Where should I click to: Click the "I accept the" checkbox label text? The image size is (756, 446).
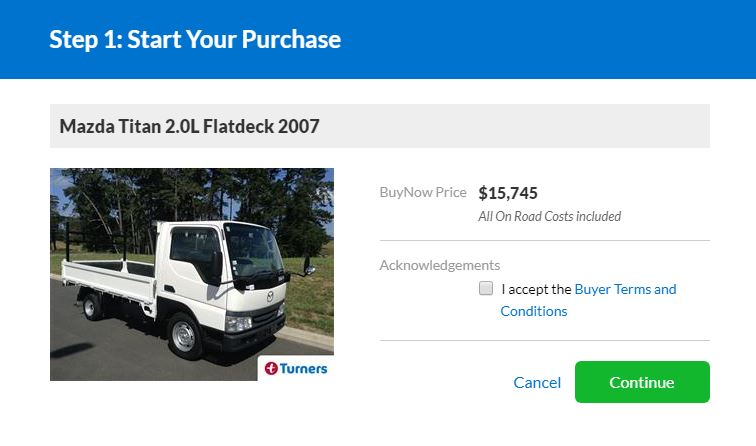pos(536,289)
